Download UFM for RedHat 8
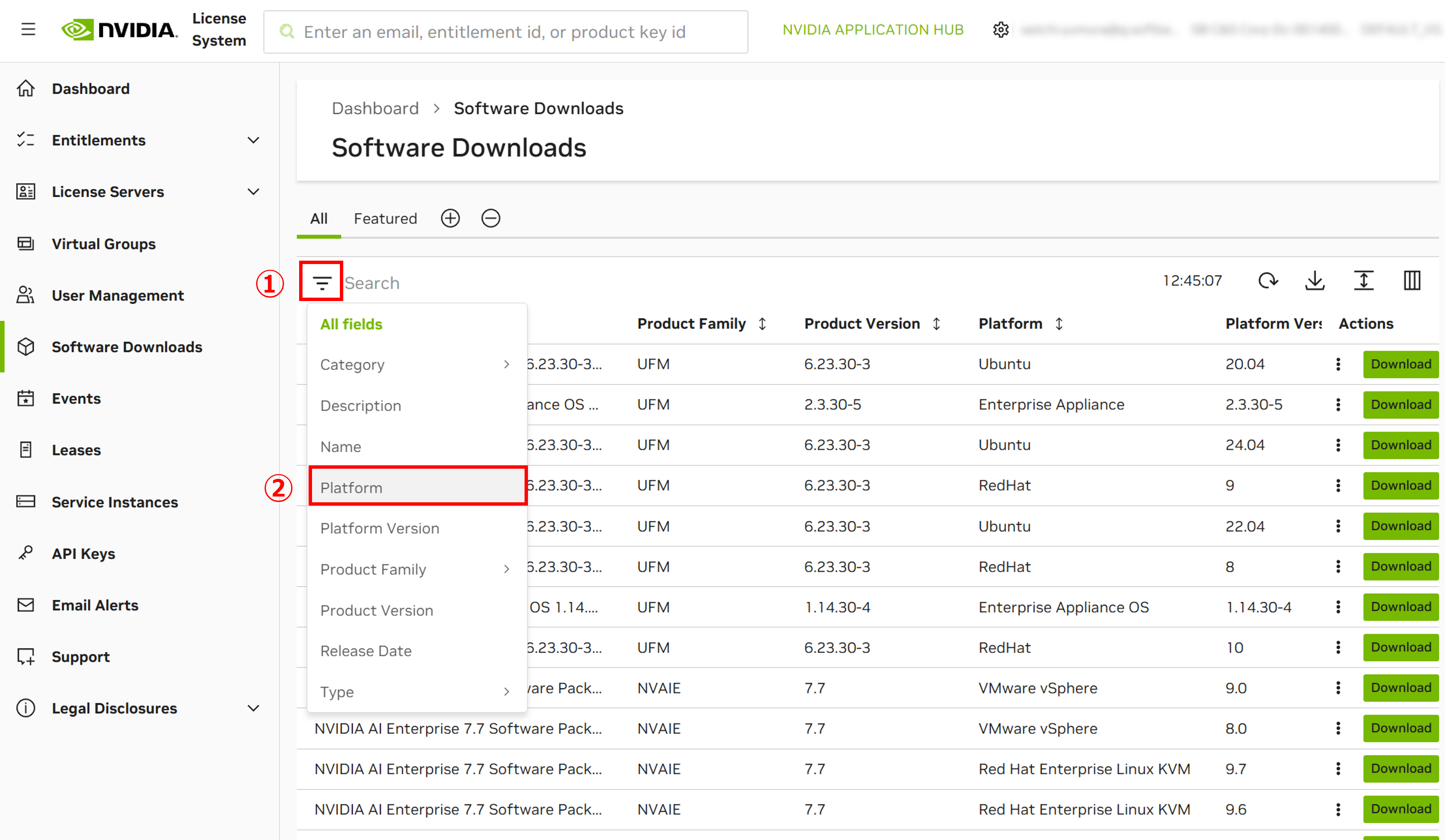This screenshot has height=840, width=1445. tap(1400, 566)
